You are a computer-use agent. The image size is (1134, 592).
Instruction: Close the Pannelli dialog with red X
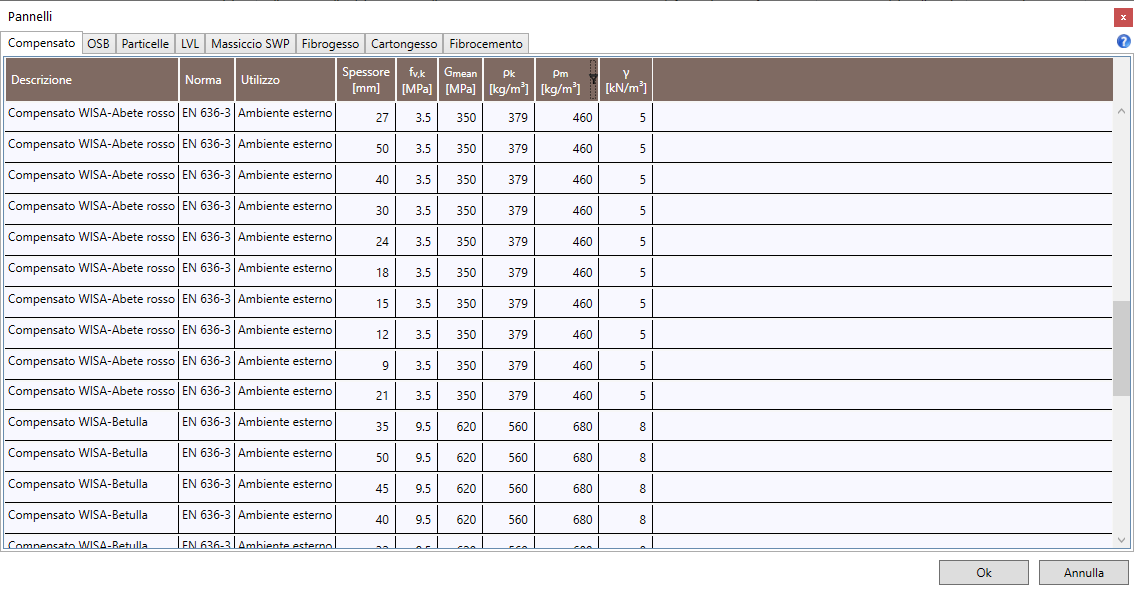coord(1123,17)
